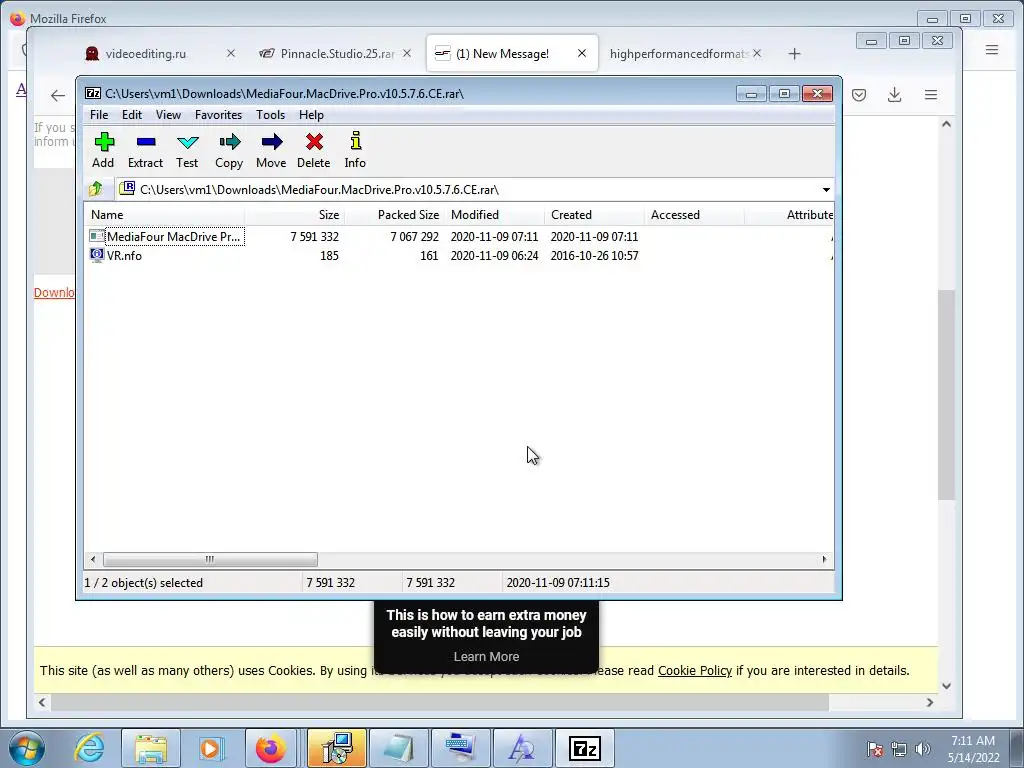
Task: Open the Cookie Policy link
Action: [x=695, y=671]
